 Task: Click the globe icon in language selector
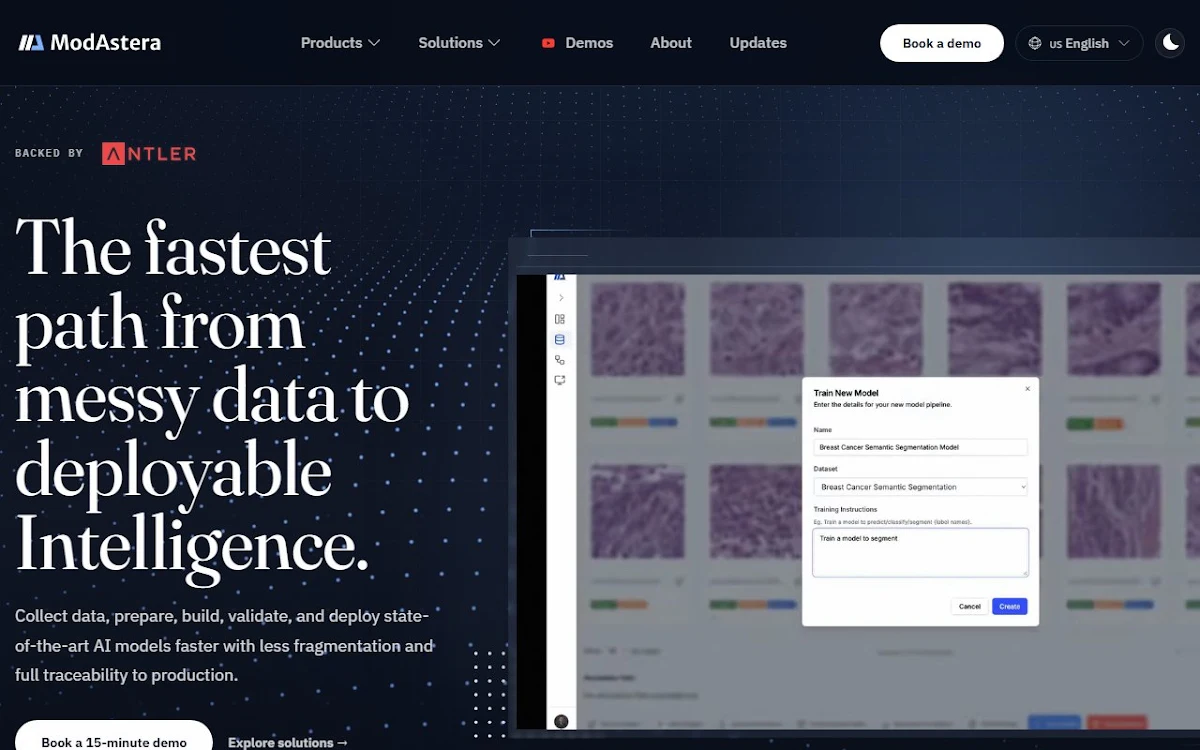point(1035,43)
